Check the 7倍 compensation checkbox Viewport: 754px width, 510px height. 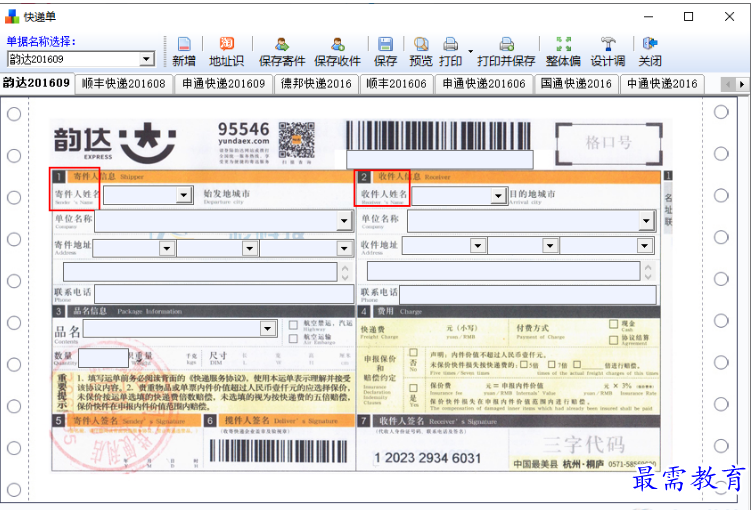coord(552,364)
